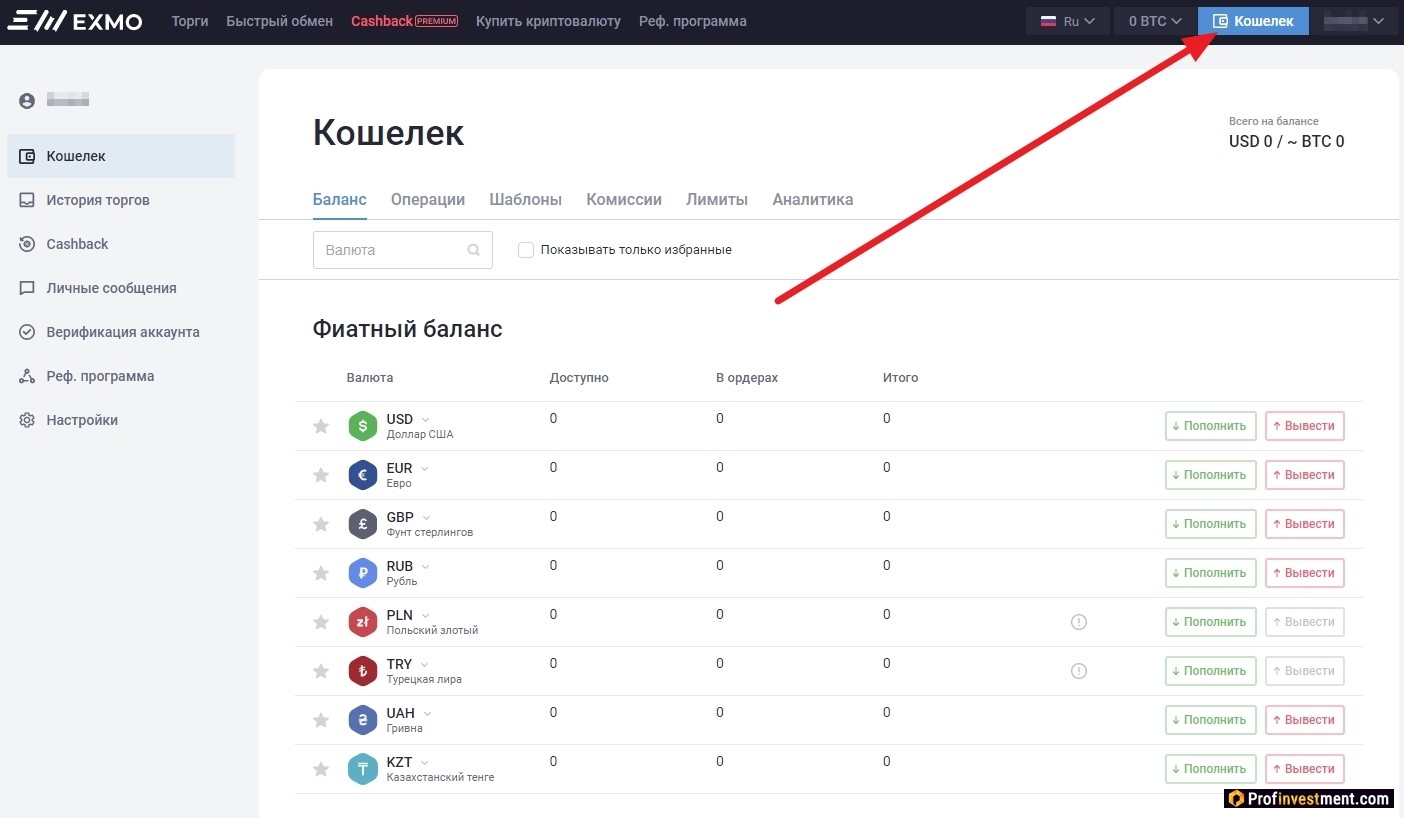This screenshot has height=818, width=1404.
Task: Expand the RUB row chevron
Action: coord(425,566)
